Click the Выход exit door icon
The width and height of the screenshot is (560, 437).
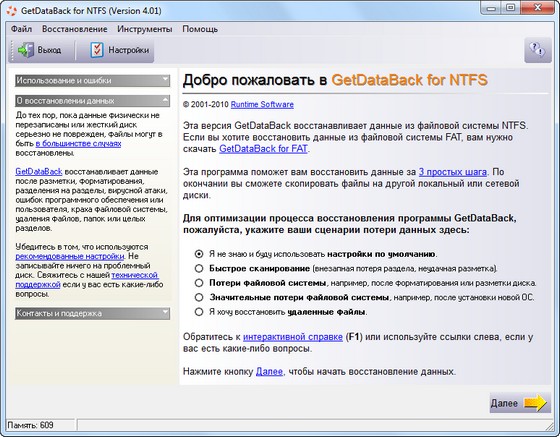pyautogui.click(x=25, y=50)
